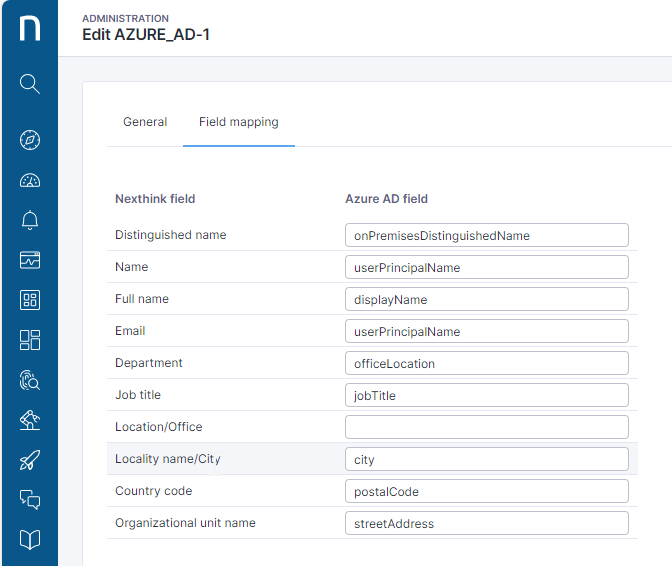672x566 pixels.
Task: Open the chat bubbles icon
Action: tap(30, 500)
